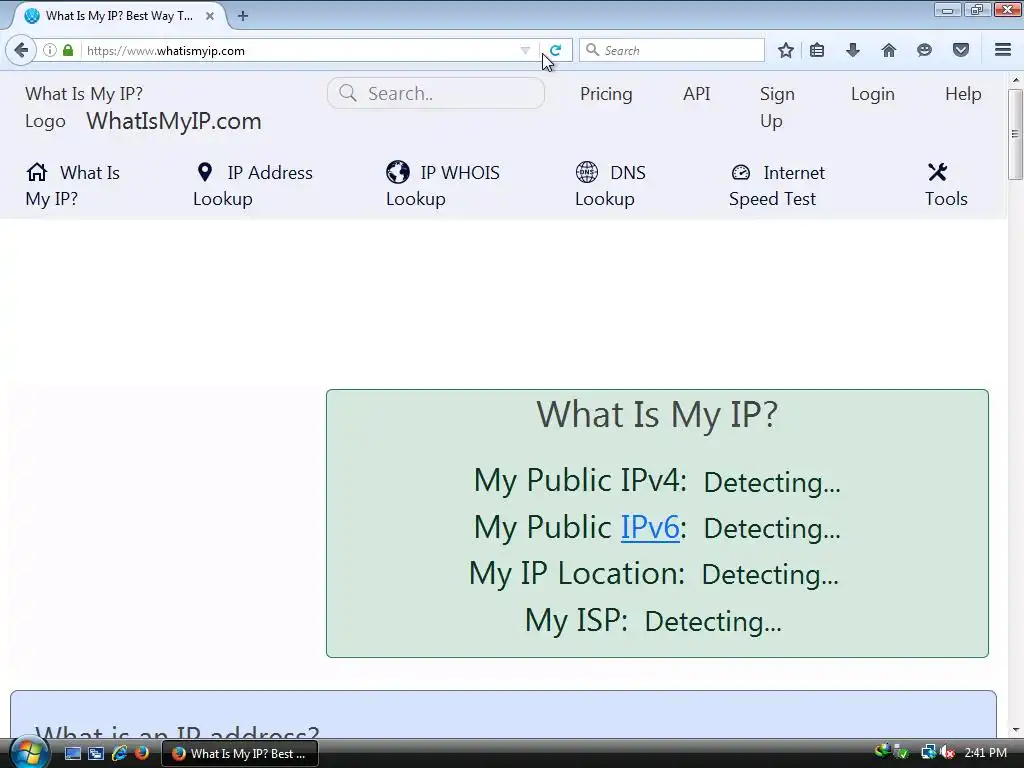The height and width of the screenshot is (768, 1024).
Task: Open the What Is My IP? nav item
Action: [x=72, y=185]
